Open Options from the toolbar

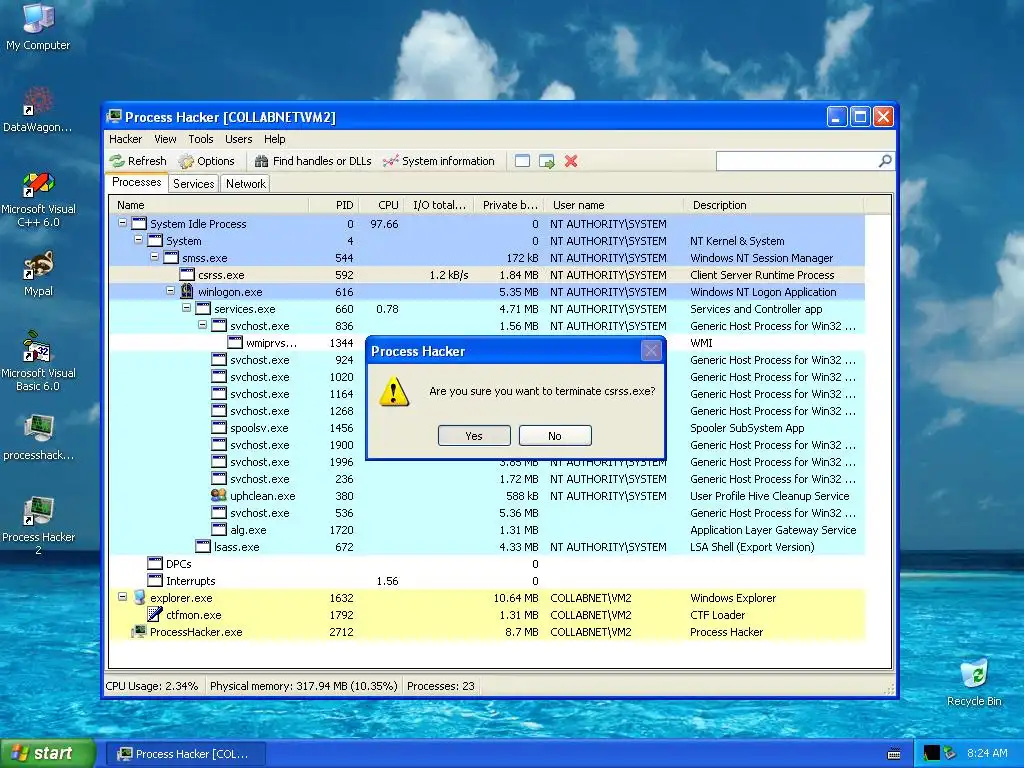point(206,161)
